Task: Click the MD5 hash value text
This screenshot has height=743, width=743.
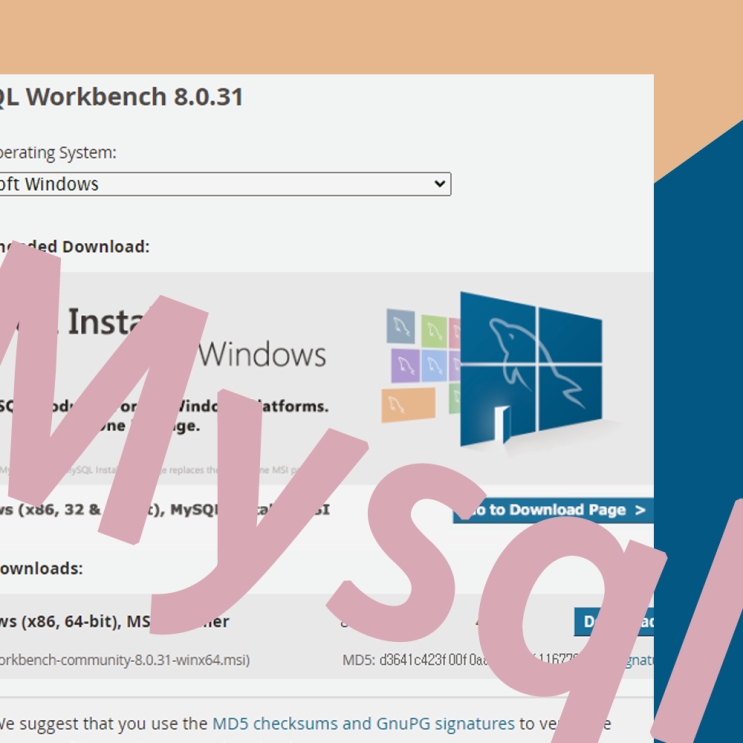Action: pos(479,660)
